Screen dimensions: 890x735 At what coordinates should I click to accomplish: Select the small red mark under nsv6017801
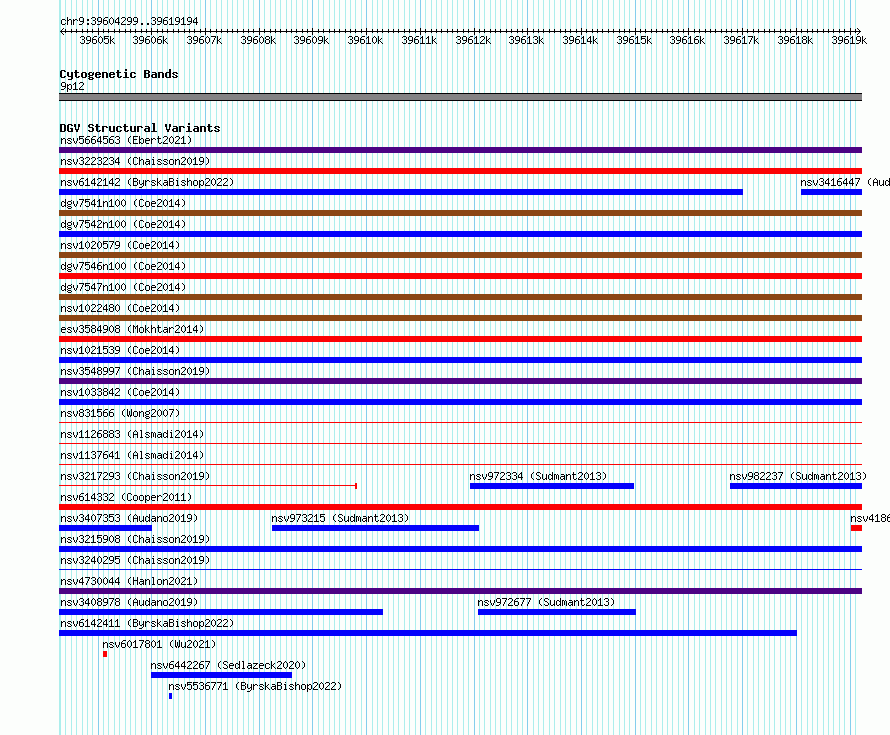[x=105, y=654]
